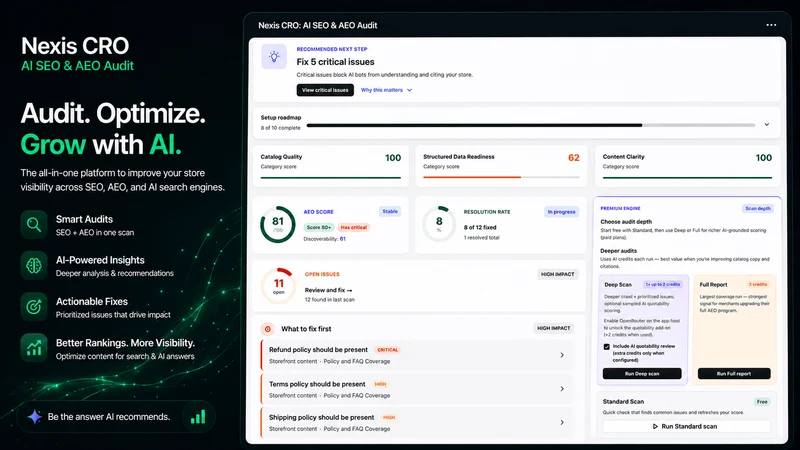Click Catalog Quality score bar
This screenshot has height=450, width=800.
click(331, 178)
